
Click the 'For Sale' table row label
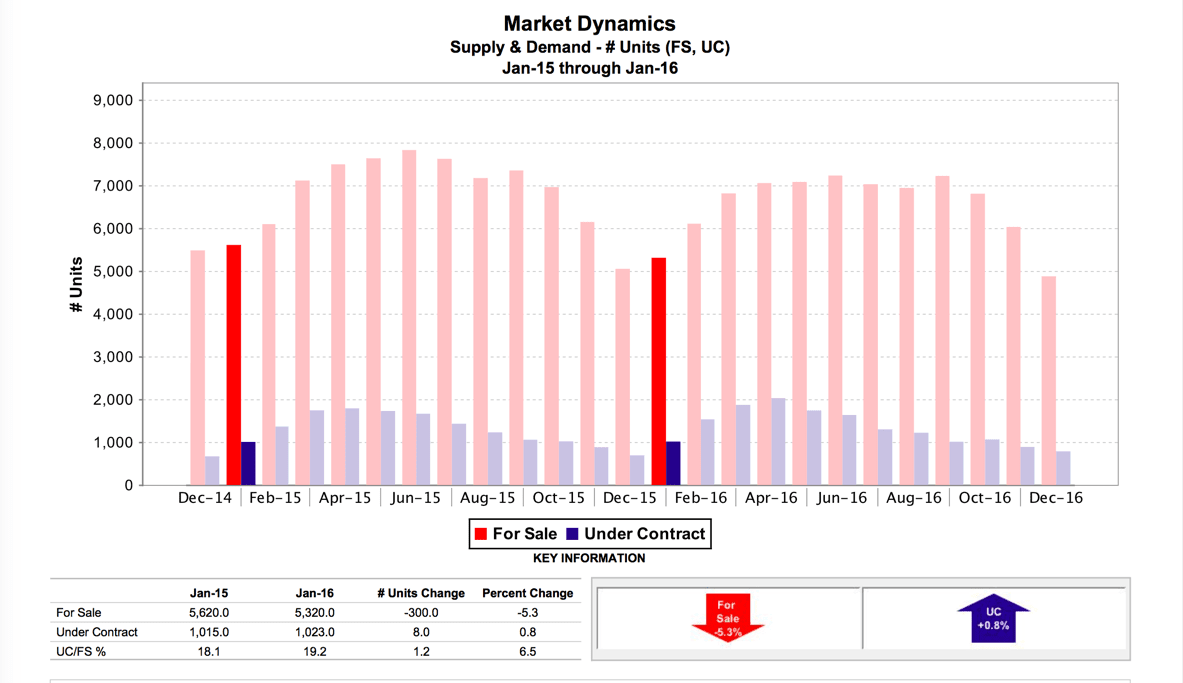(x=78, y=613)
